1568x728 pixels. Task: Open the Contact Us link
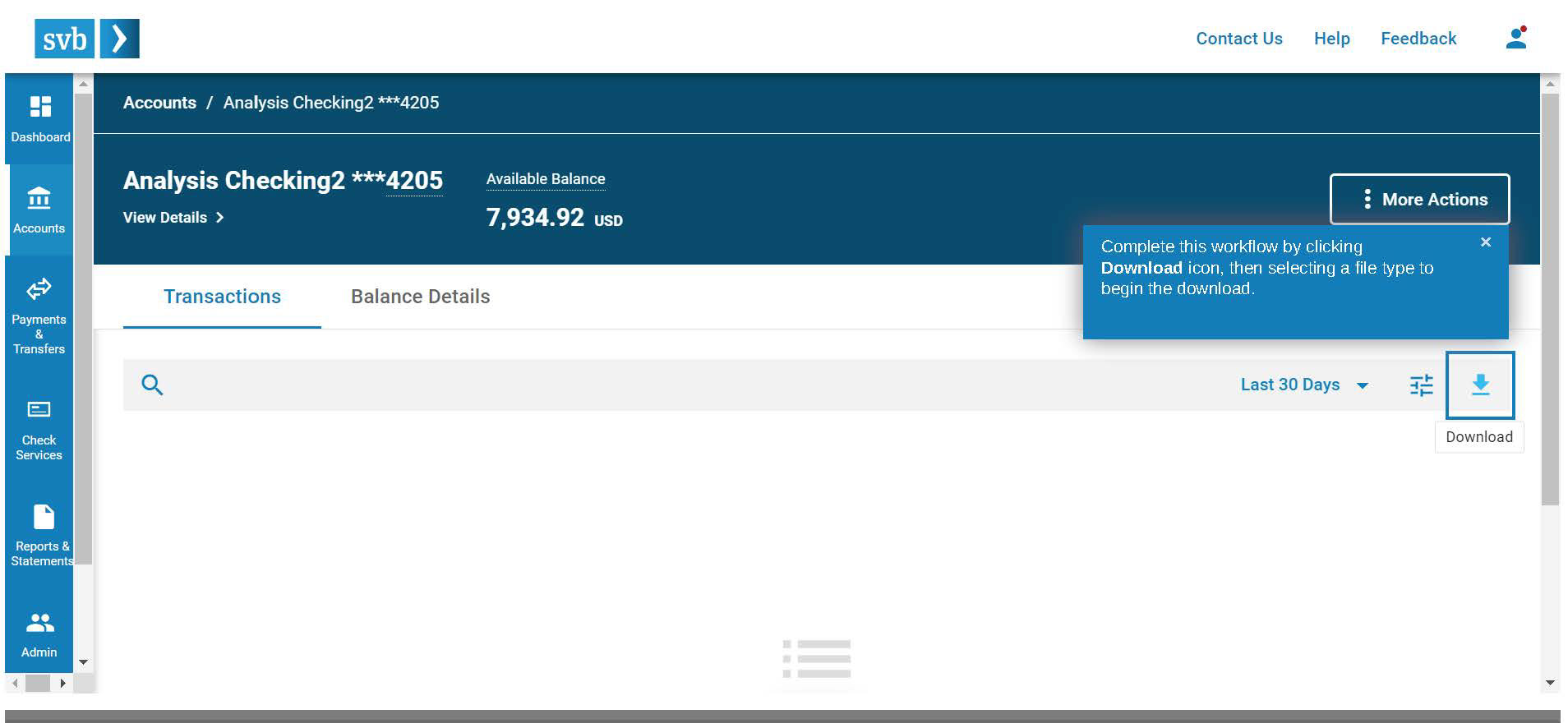pos(1238,39)
